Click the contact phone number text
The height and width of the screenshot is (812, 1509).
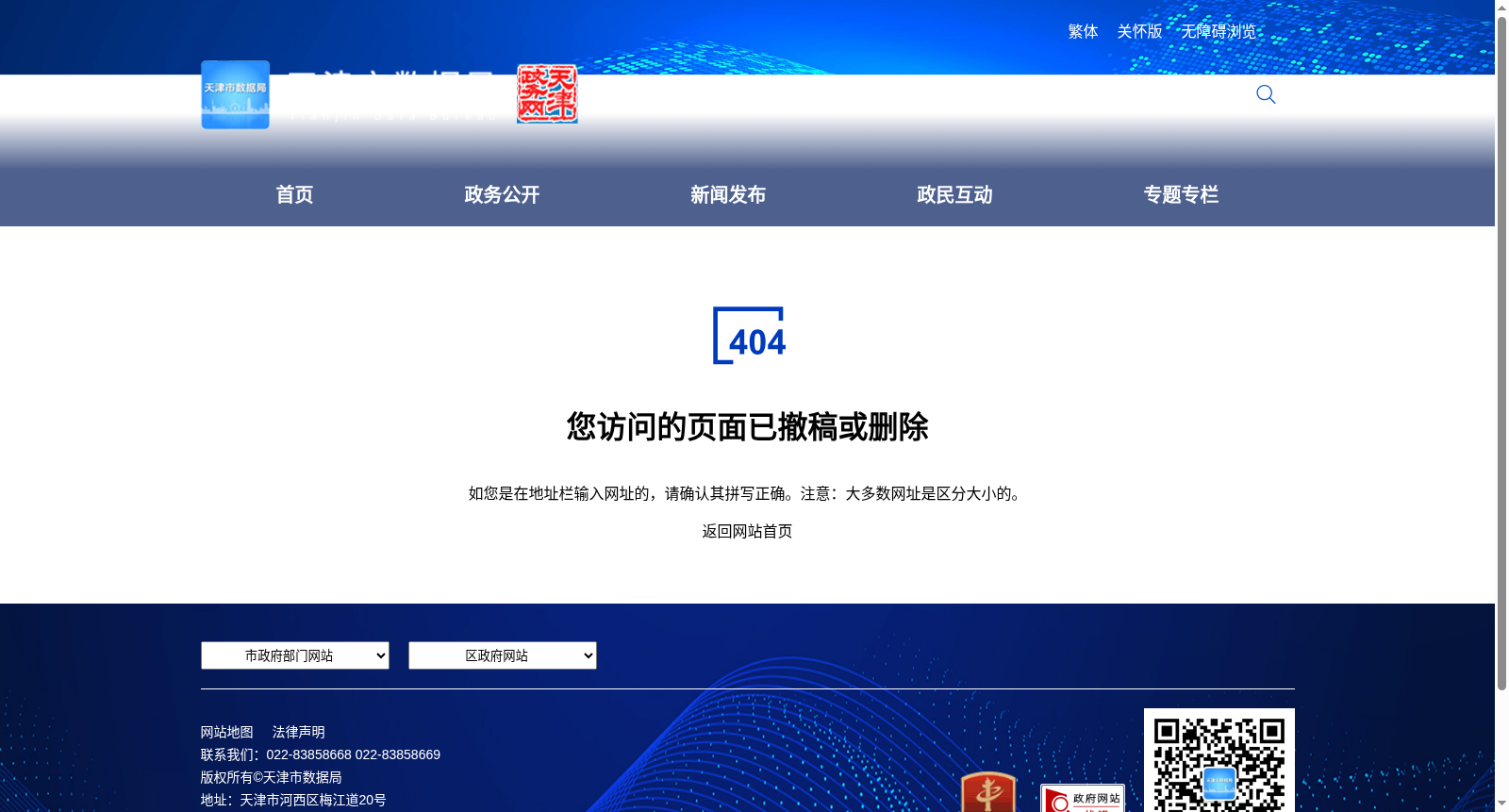click(x=354, y=754)
